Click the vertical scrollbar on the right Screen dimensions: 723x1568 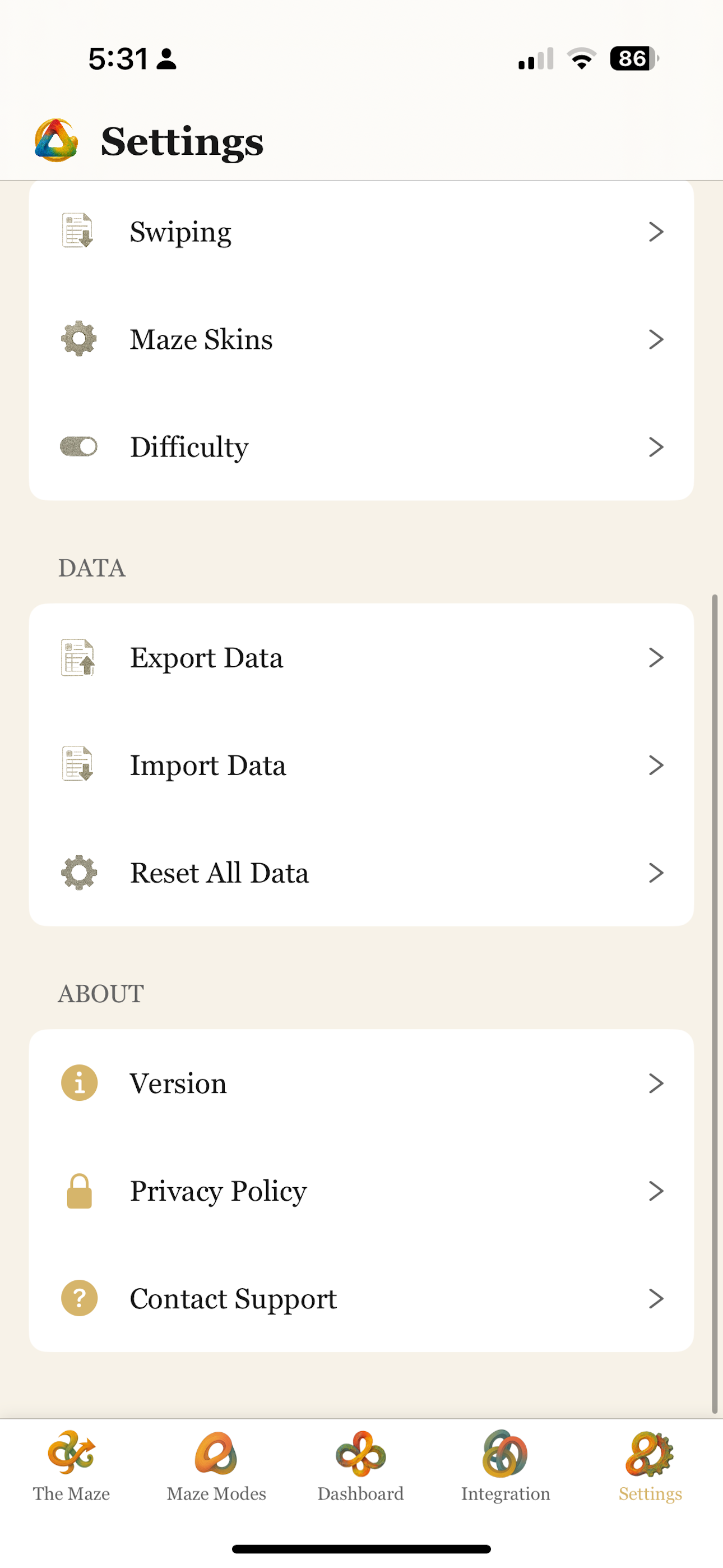(715, 1004)
